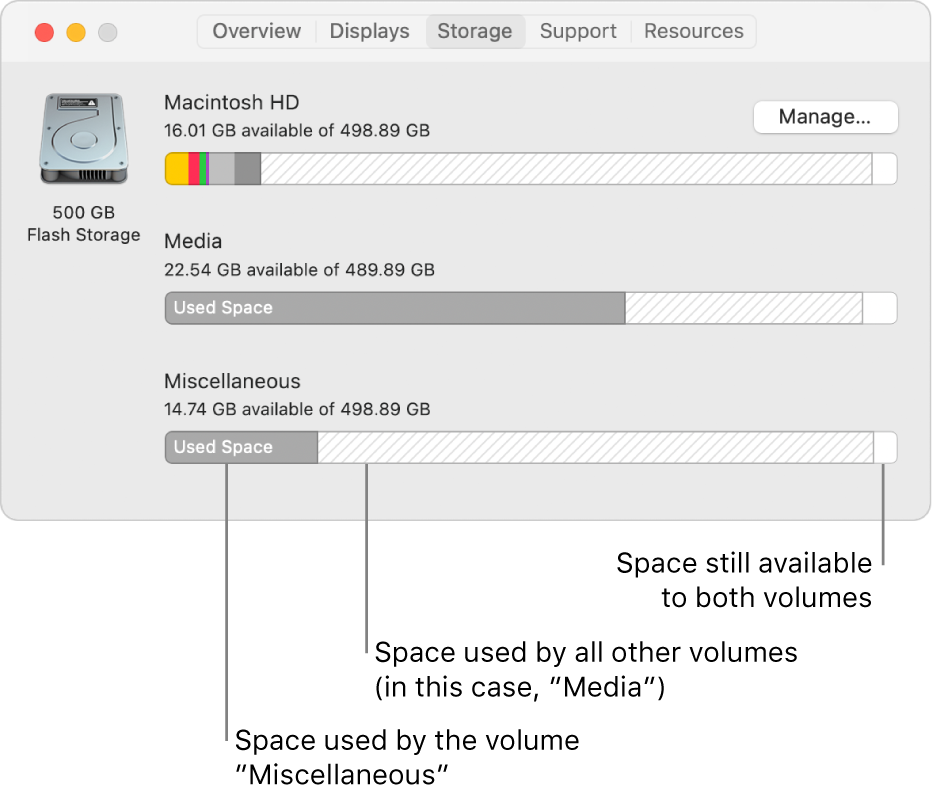This screenshot has width=934, height=798.
Task: Select the Storage tab
Action: click(x=475, y=31)
